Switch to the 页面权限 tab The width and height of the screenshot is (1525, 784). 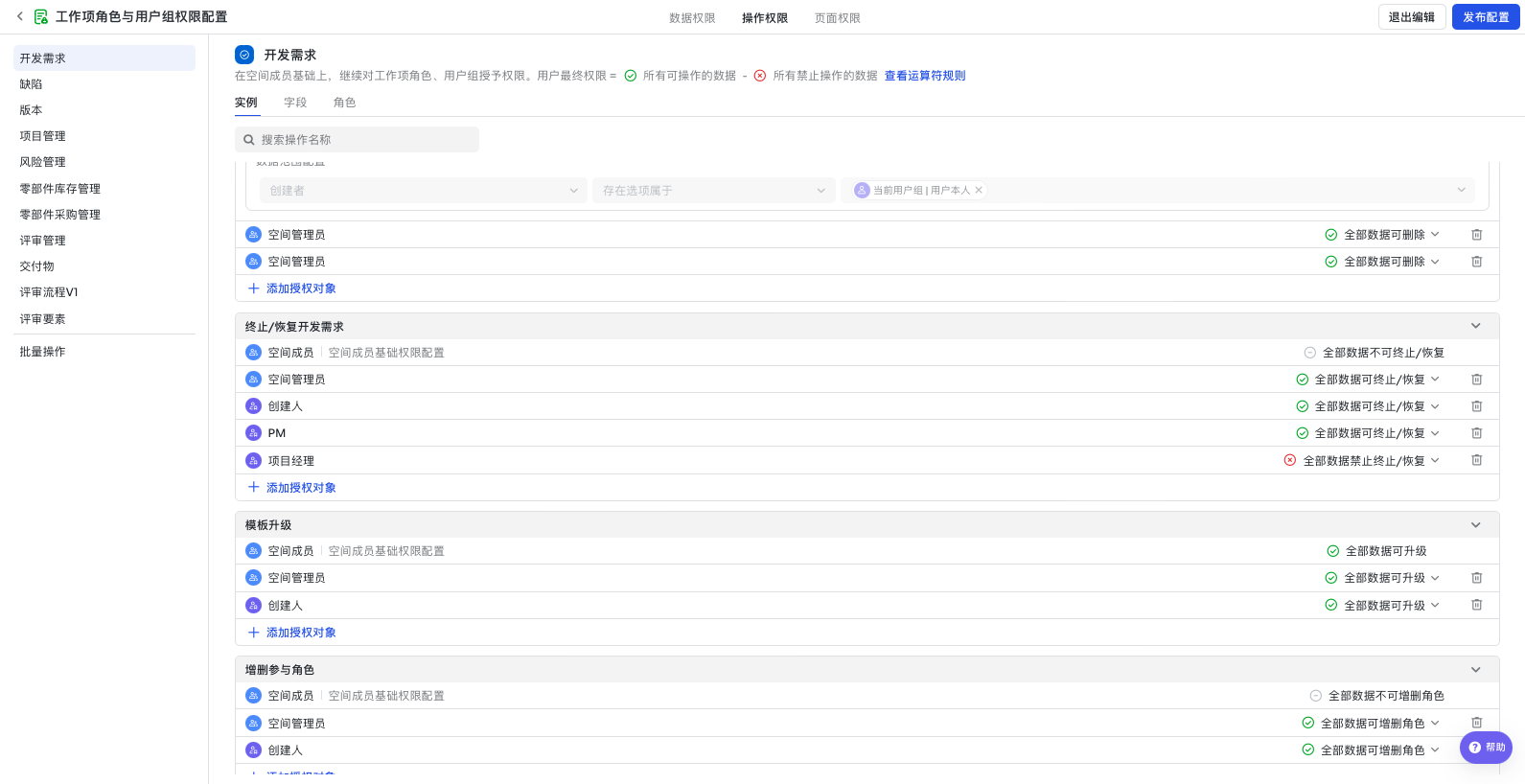(838, 18)
